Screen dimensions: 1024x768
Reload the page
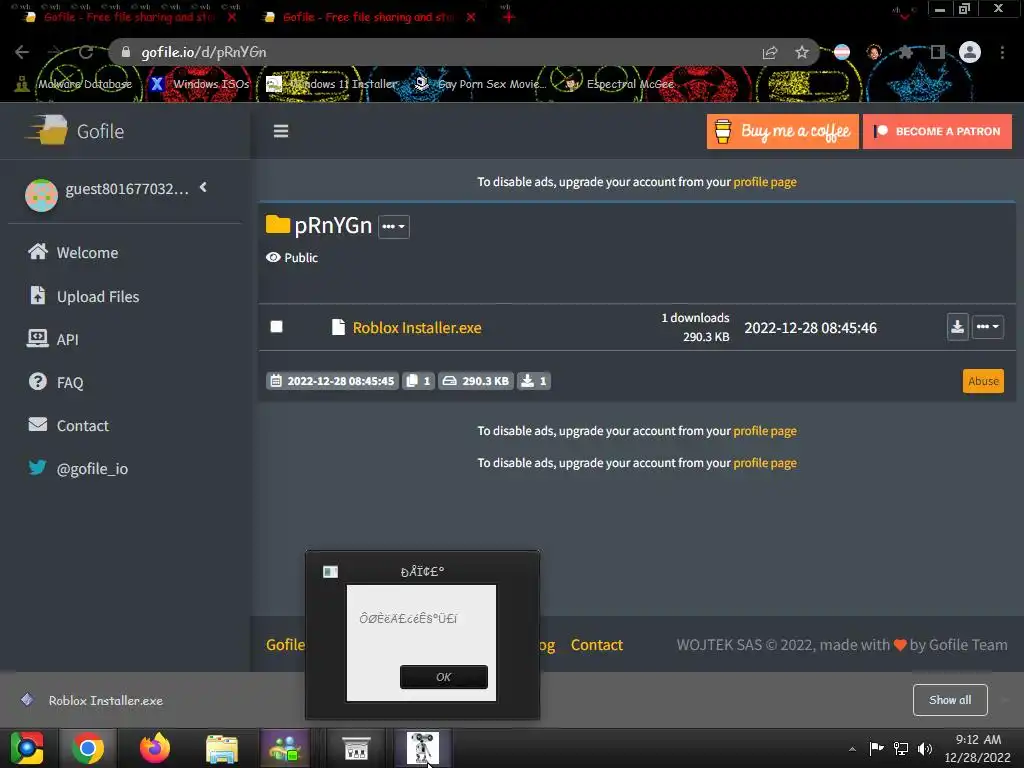86,52
